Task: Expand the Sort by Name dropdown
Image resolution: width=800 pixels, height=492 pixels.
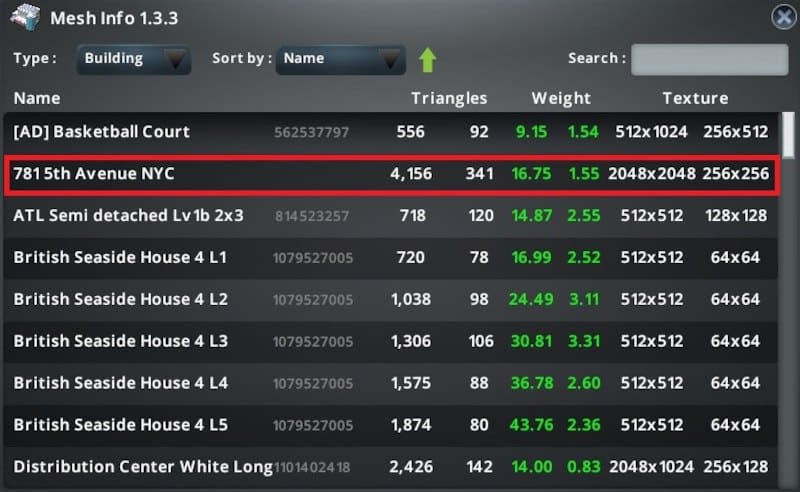Action: pos(340,59)
